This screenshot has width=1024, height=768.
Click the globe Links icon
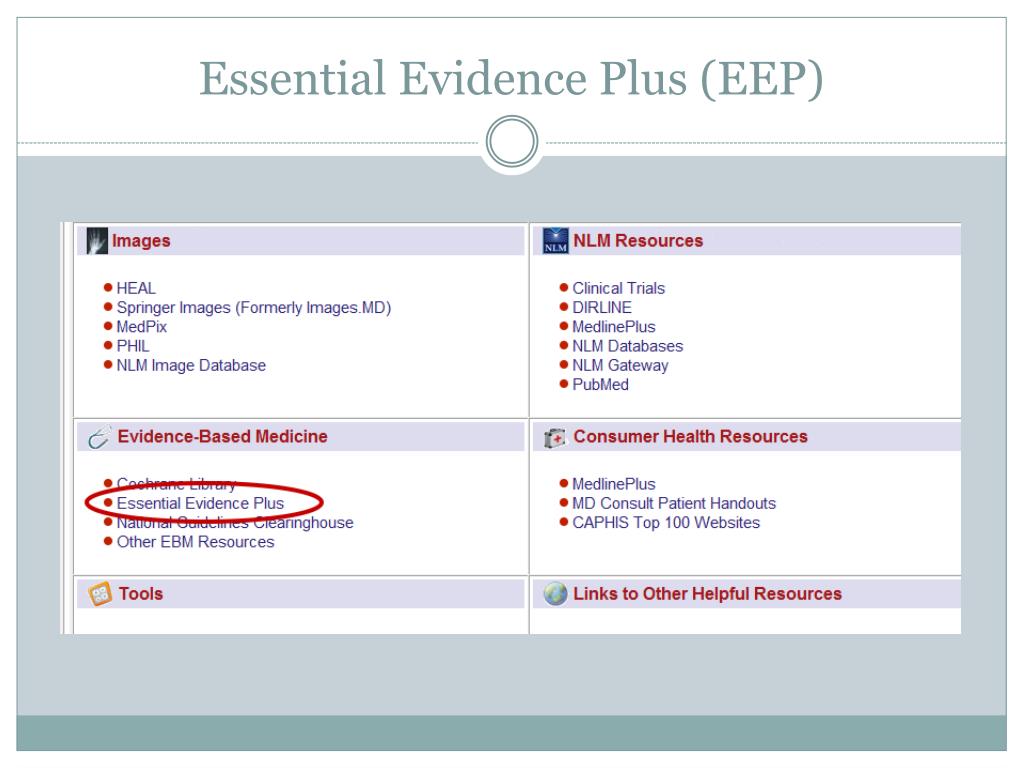[556, 594]
